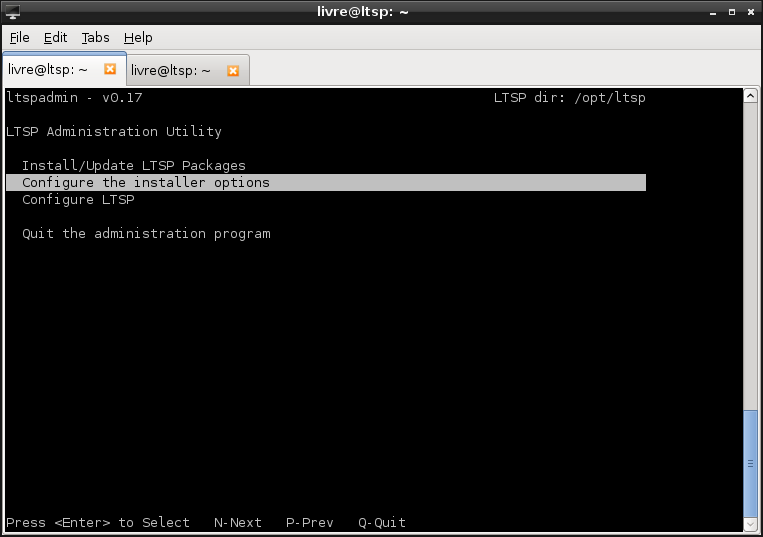Click the window title 'livre@ltsp: ~'
763x537 pixels.
point(363,12)
